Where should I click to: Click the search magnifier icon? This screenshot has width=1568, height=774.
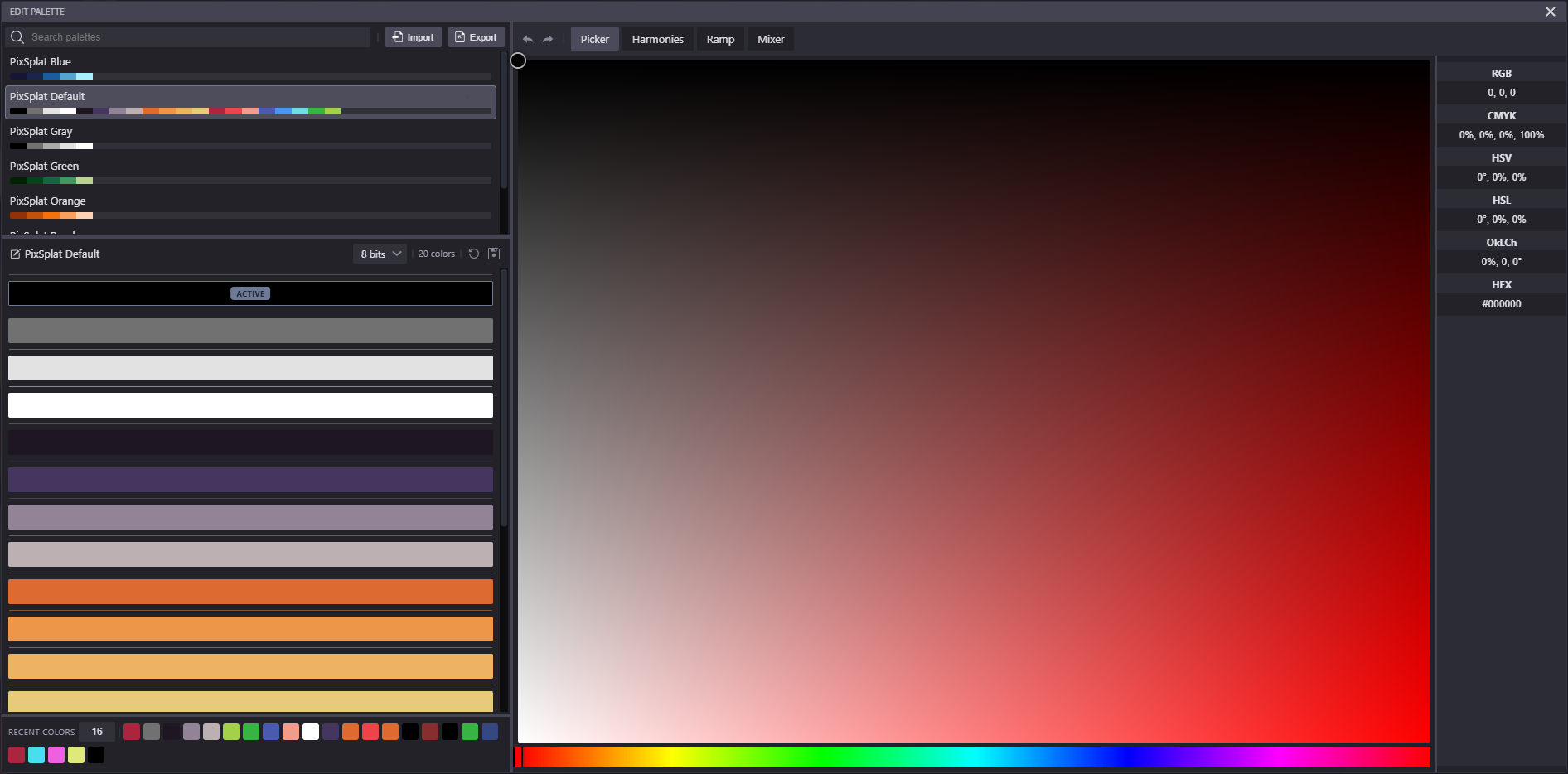pos(17,37)
